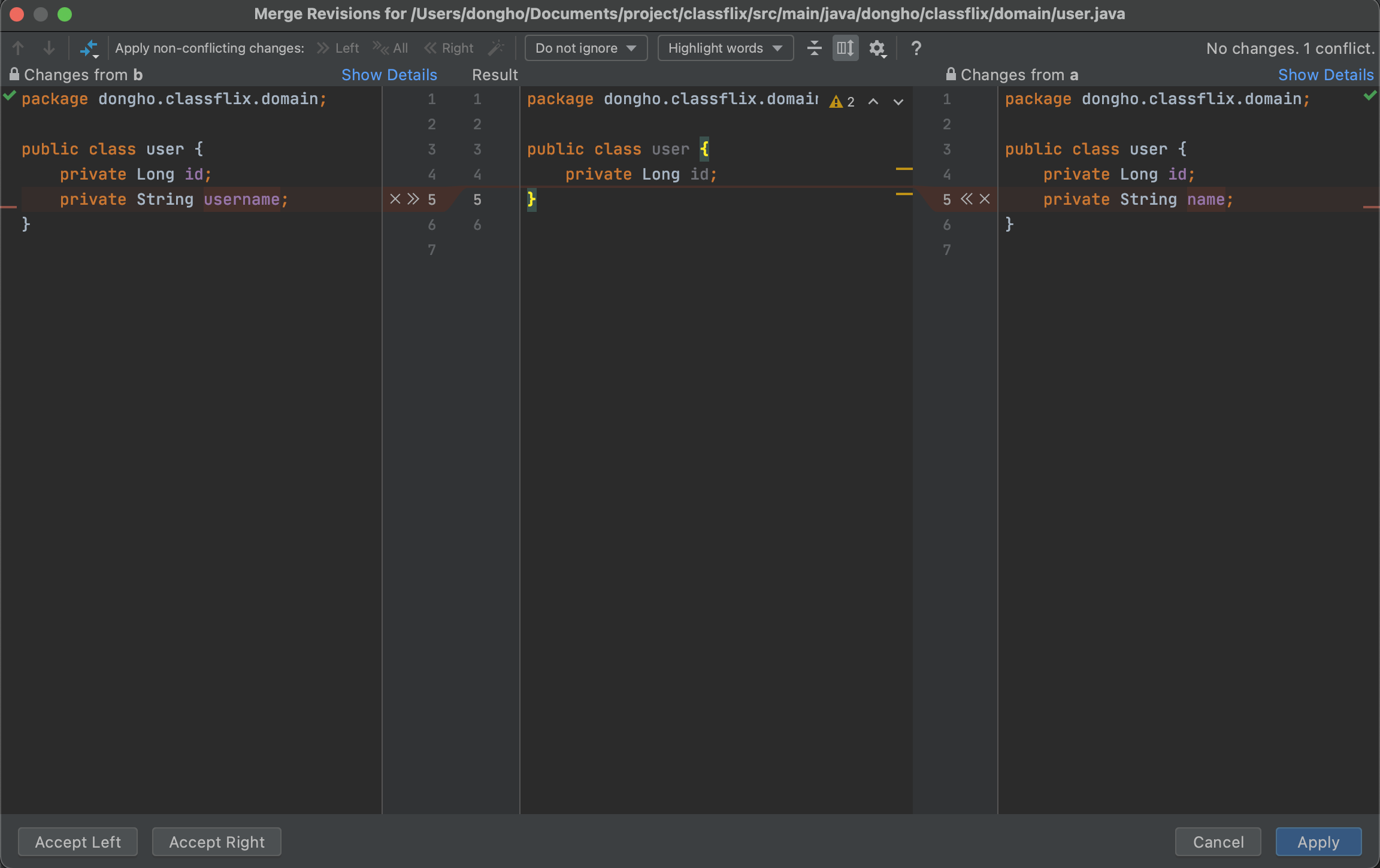Accept left change with double arrow on line 5
Viewport: 1380px width, 868px height.
pos(413,199)
